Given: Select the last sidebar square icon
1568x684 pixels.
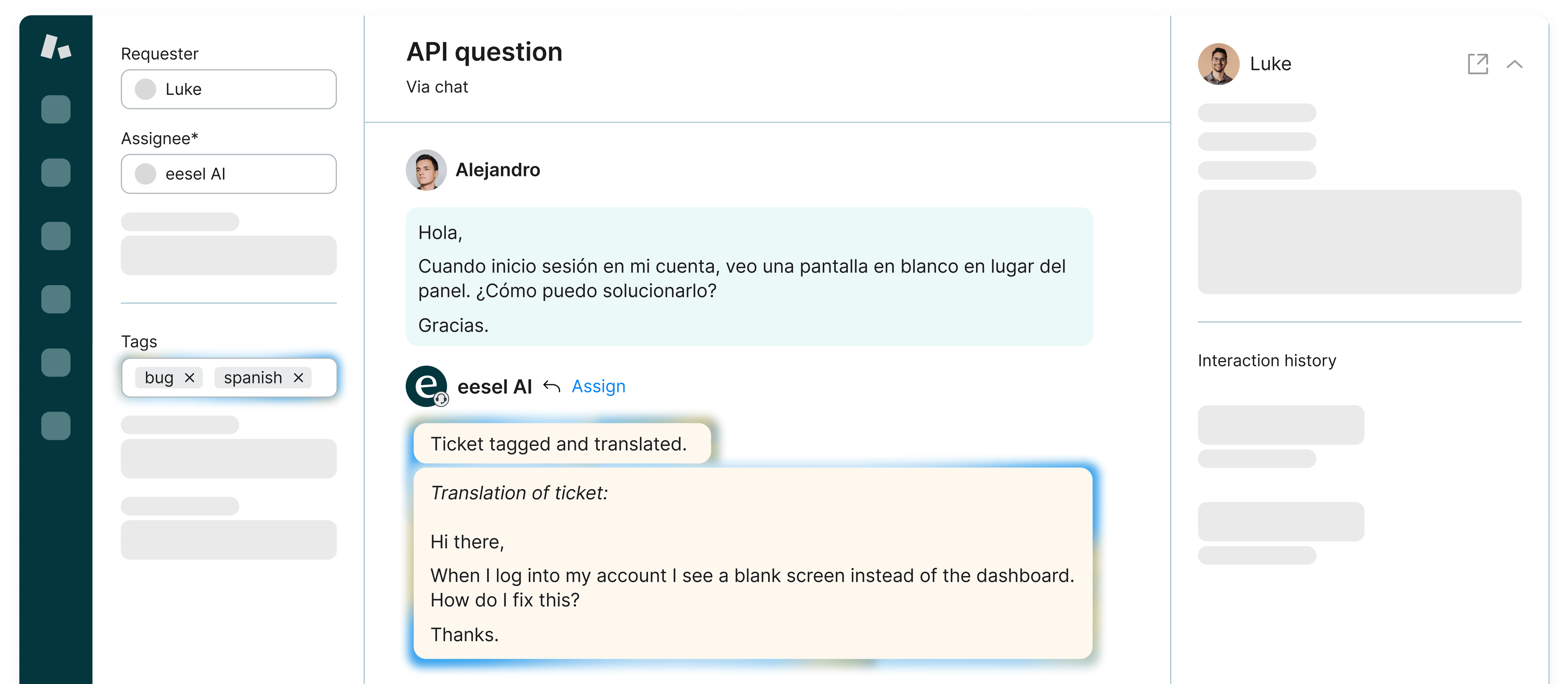Looking at the screenshot, I should click(56, 426).
